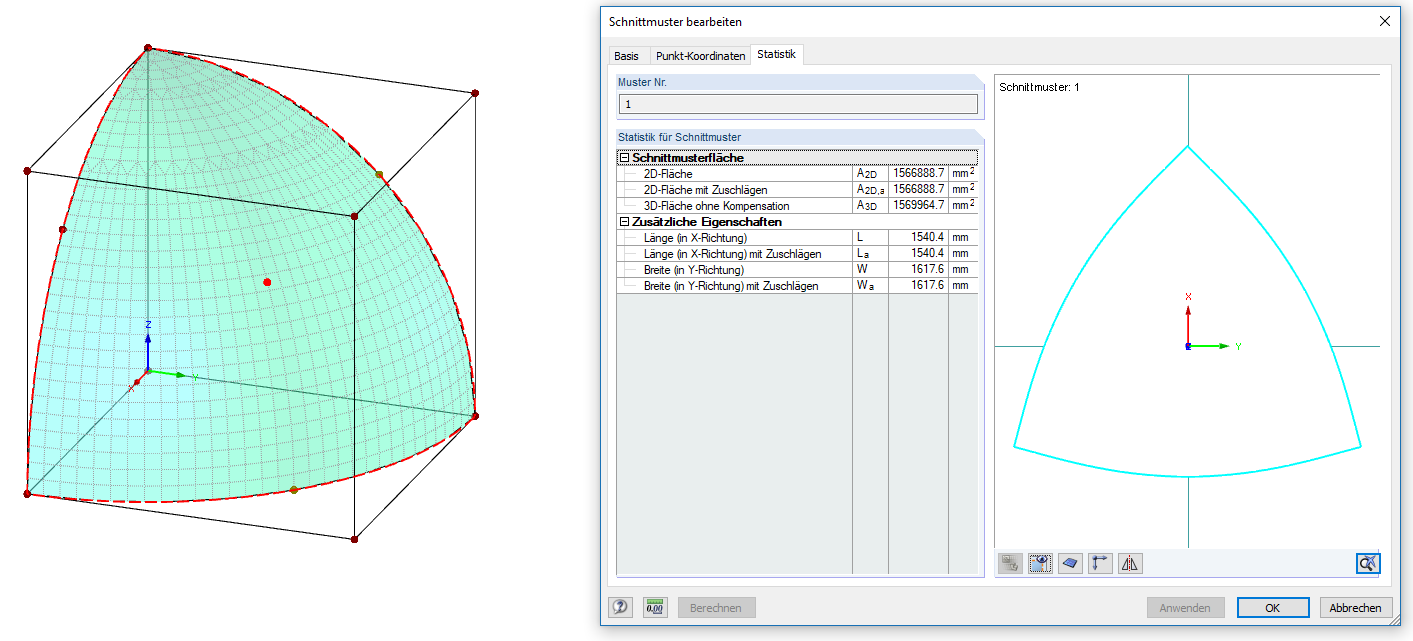Click the La symbol cell
Viewport: 1413px width, 641px height.
point(870,254)
